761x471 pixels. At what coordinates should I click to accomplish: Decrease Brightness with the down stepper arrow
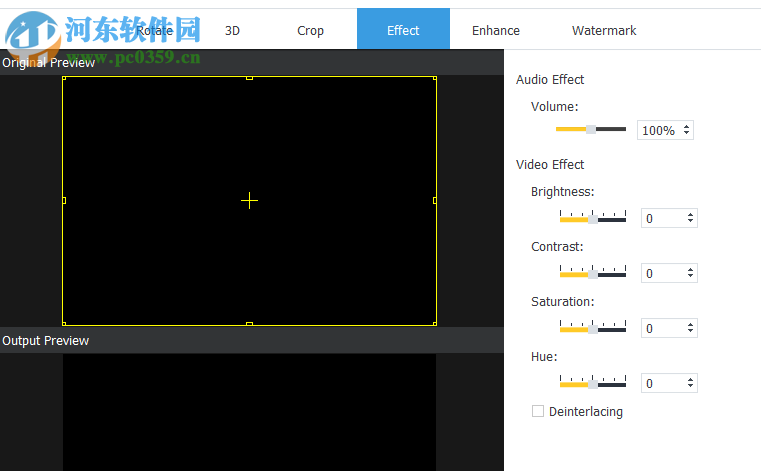(x=690, y=221)
